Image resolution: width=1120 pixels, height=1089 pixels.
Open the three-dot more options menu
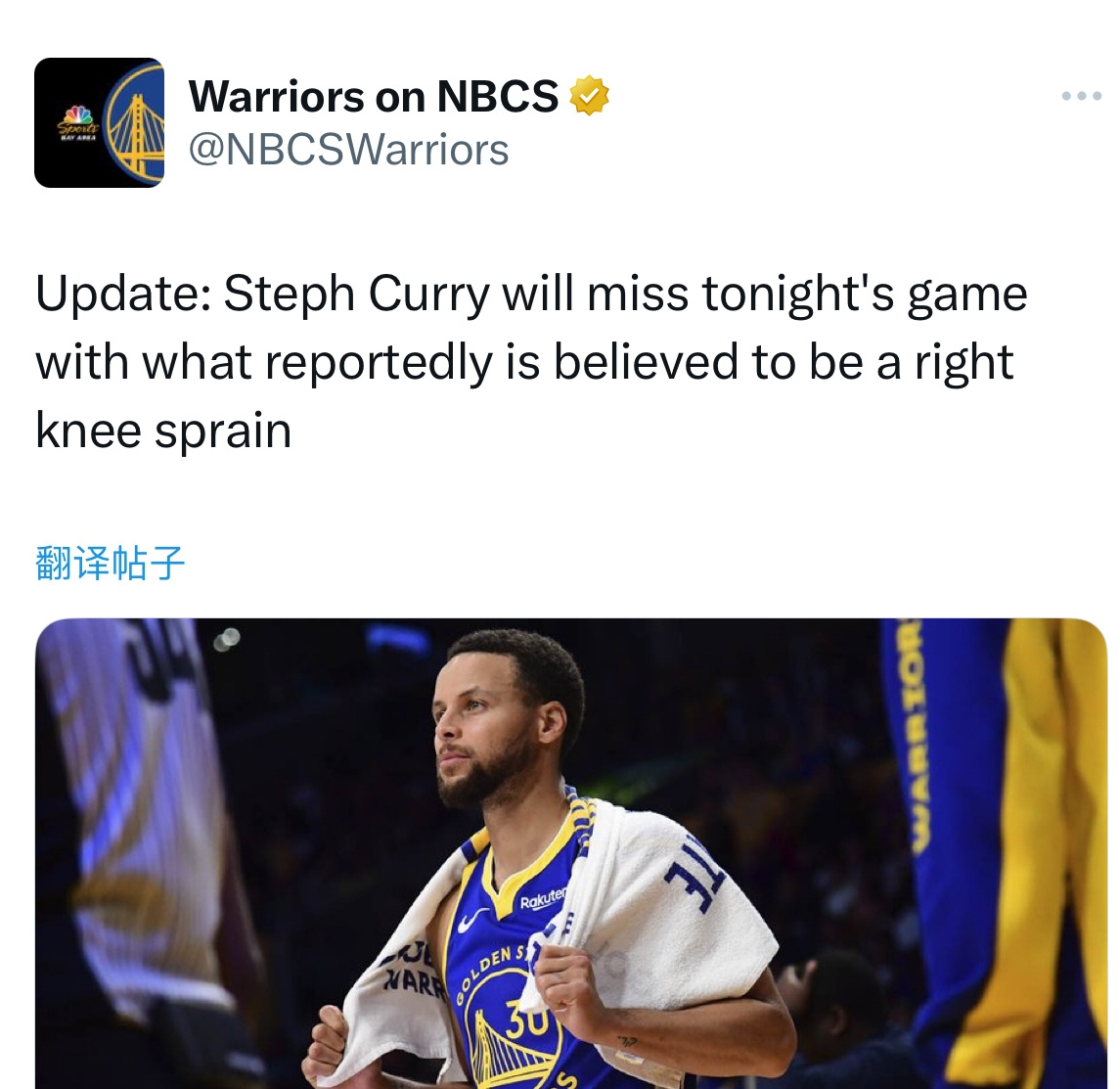click(1082, 95)
